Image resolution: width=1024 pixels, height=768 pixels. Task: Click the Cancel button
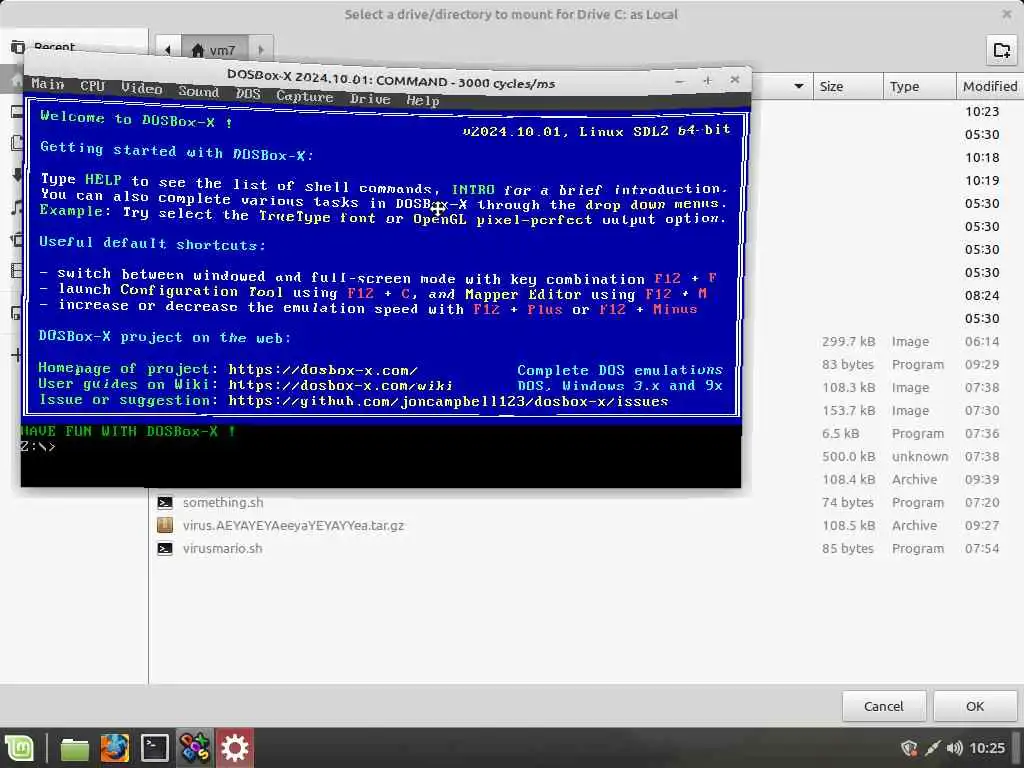point(884,706)
